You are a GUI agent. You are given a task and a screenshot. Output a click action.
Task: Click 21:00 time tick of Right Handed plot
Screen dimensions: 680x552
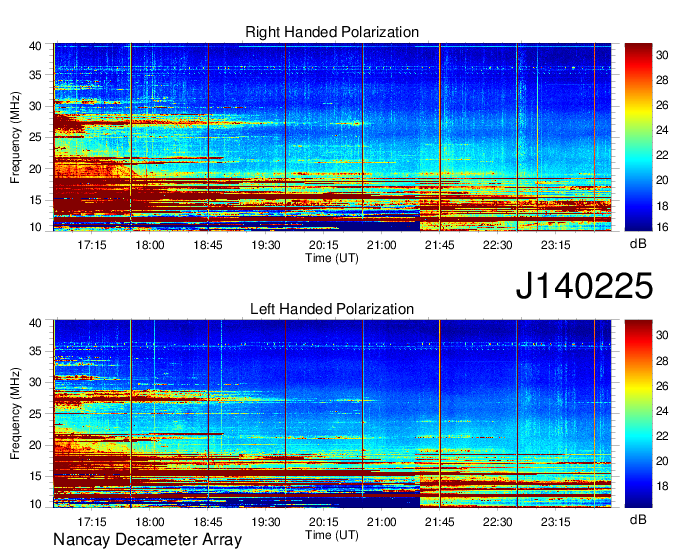coord(382,245)
